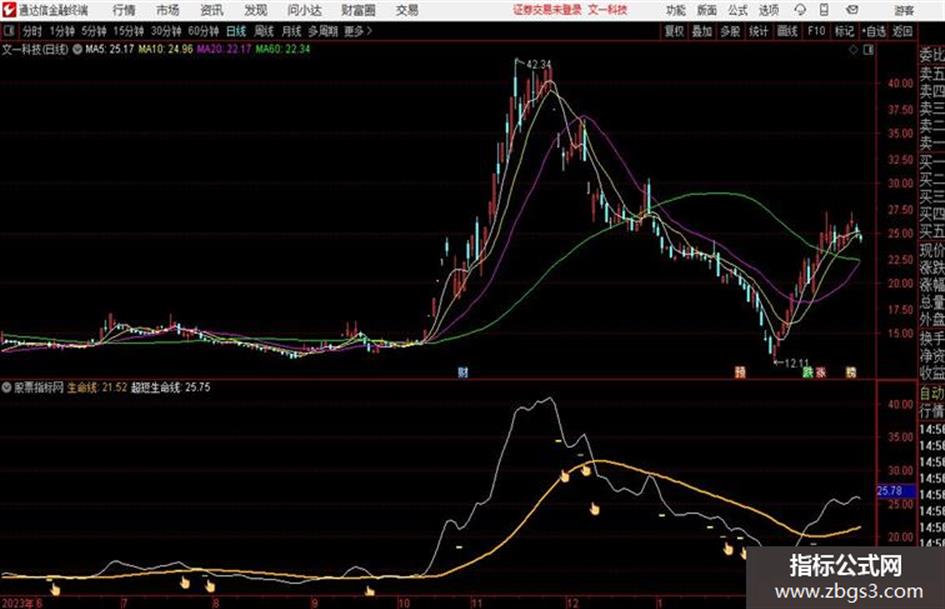Click the headset customer service icon

(800, 10)
